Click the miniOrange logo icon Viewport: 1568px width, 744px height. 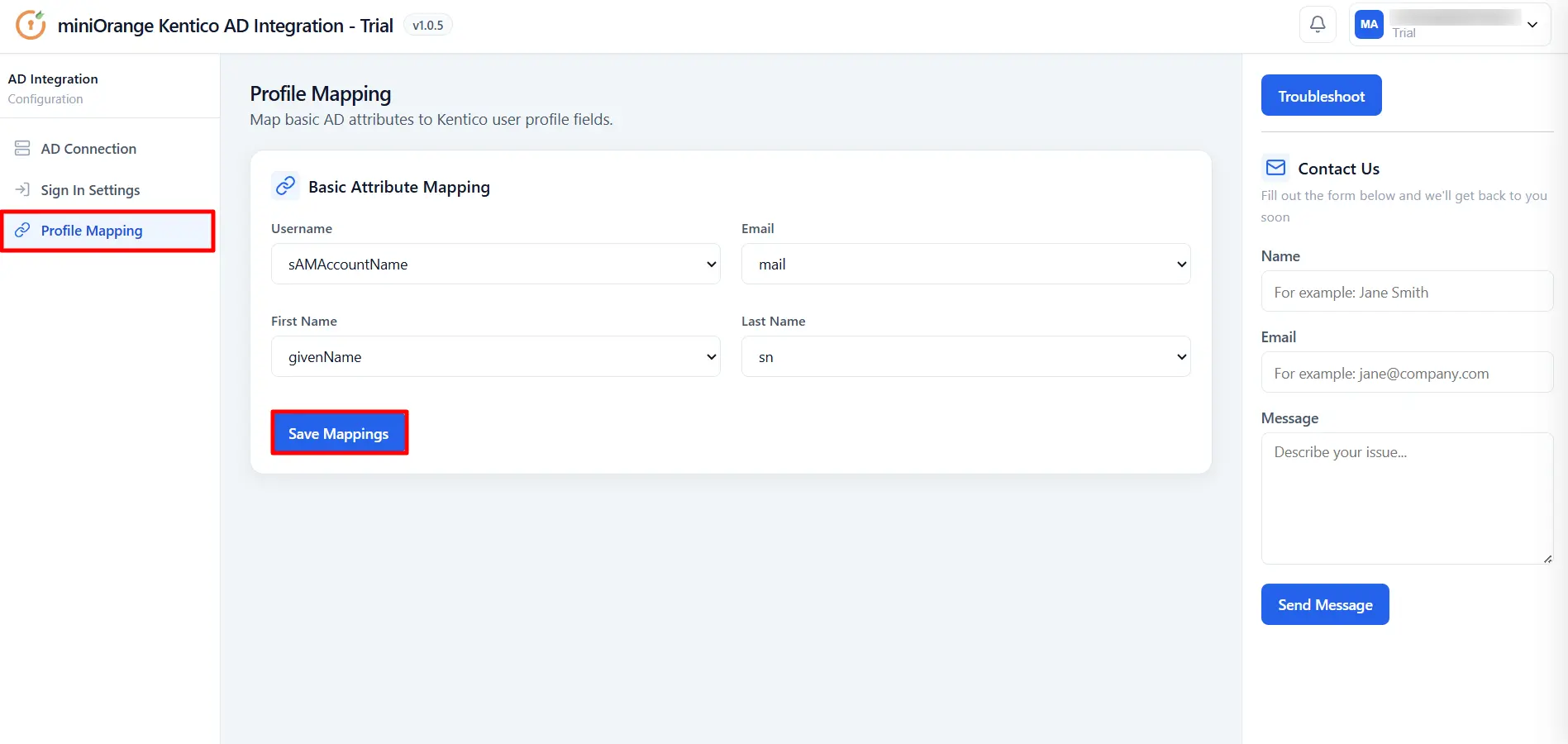[31, 25]
